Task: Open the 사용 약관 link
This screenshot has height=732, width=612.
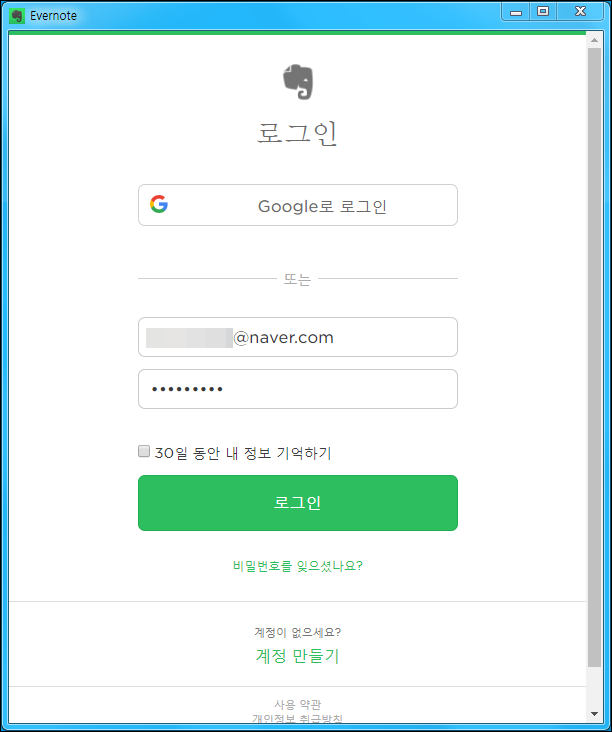Action: click(x=297, y=704)
